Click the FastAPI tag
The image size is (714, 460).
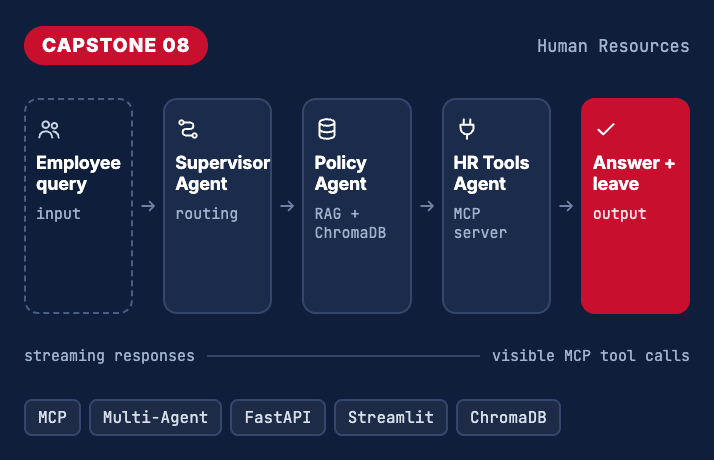pos(278,417)
